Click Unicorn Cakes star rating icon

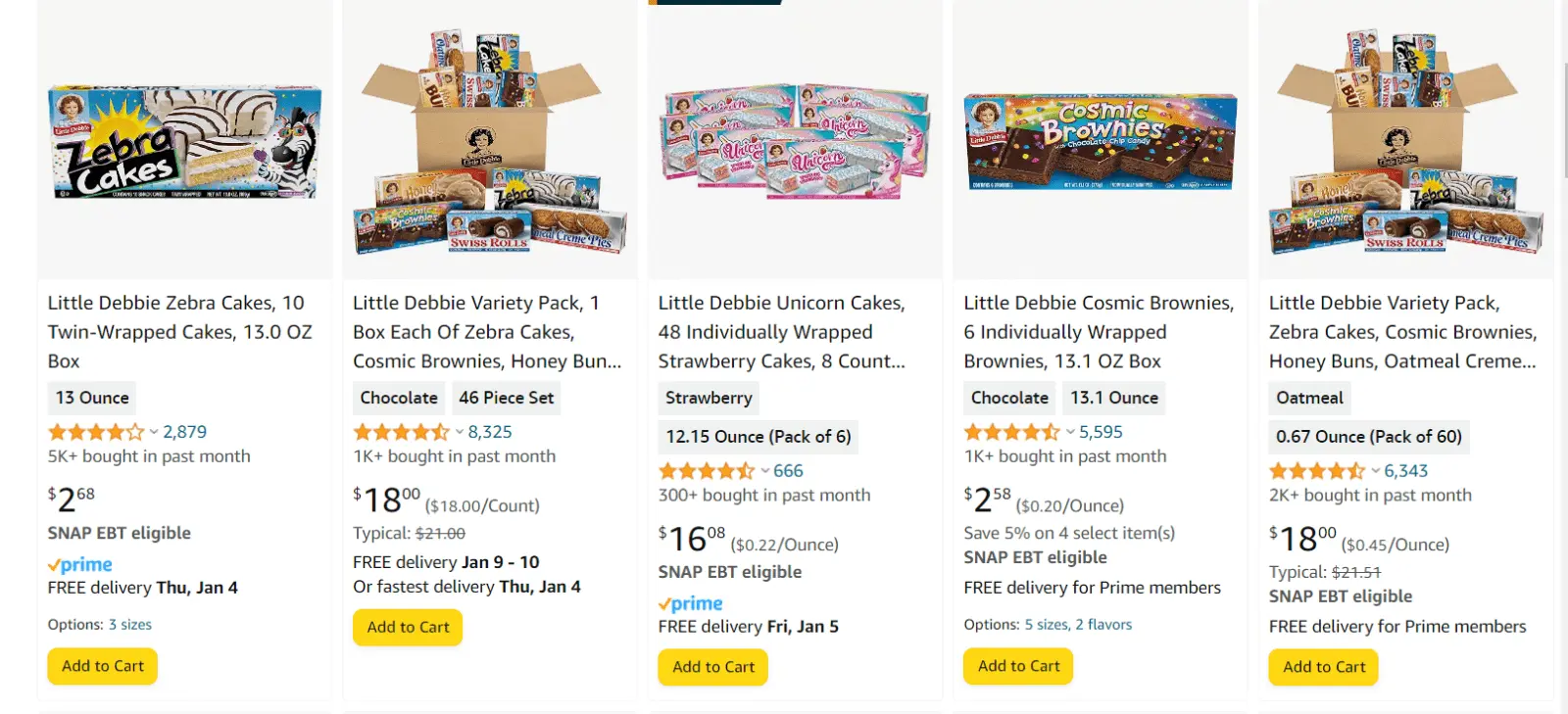(707, 471)
